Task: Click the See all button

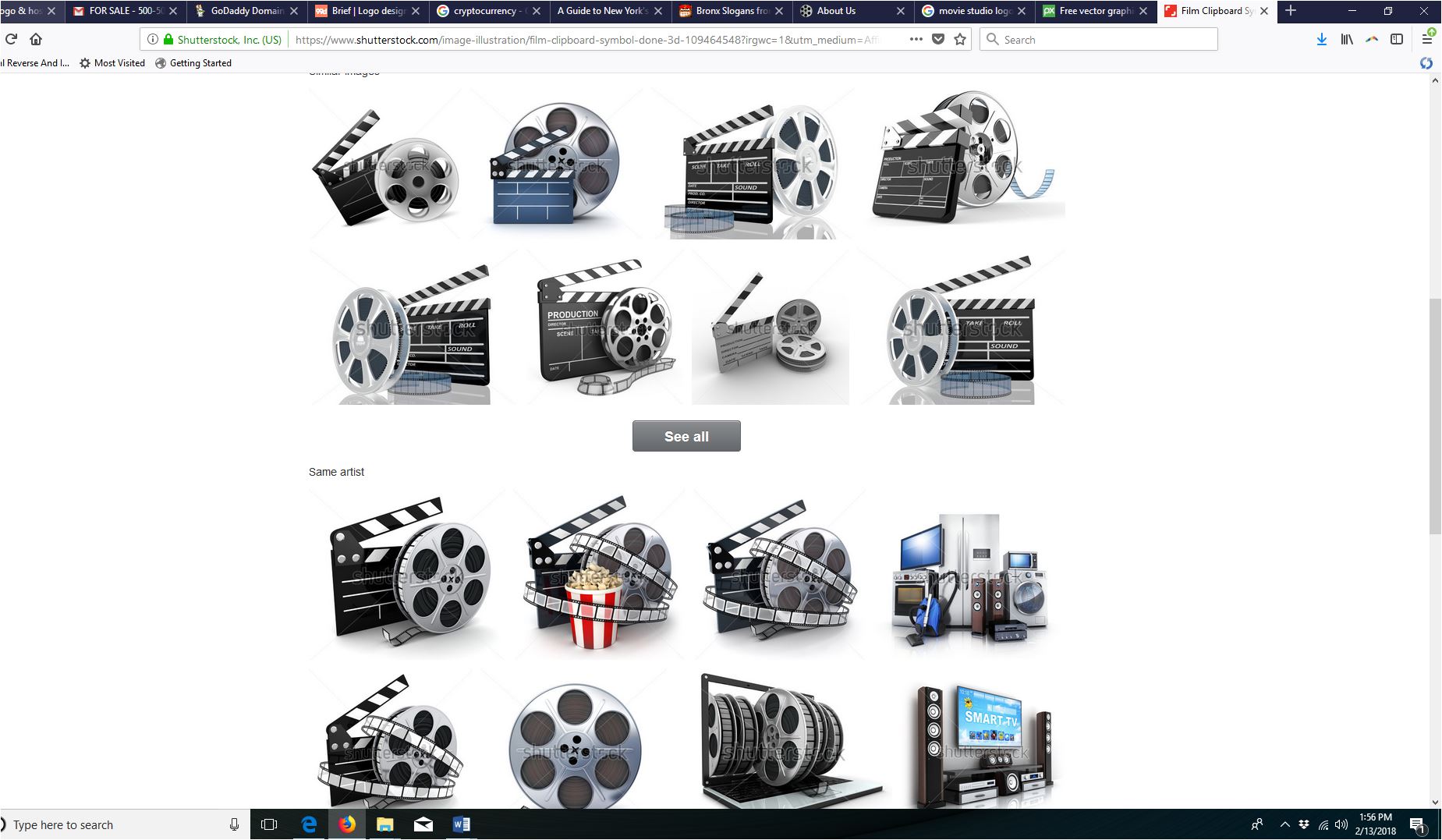Action: 686,436
